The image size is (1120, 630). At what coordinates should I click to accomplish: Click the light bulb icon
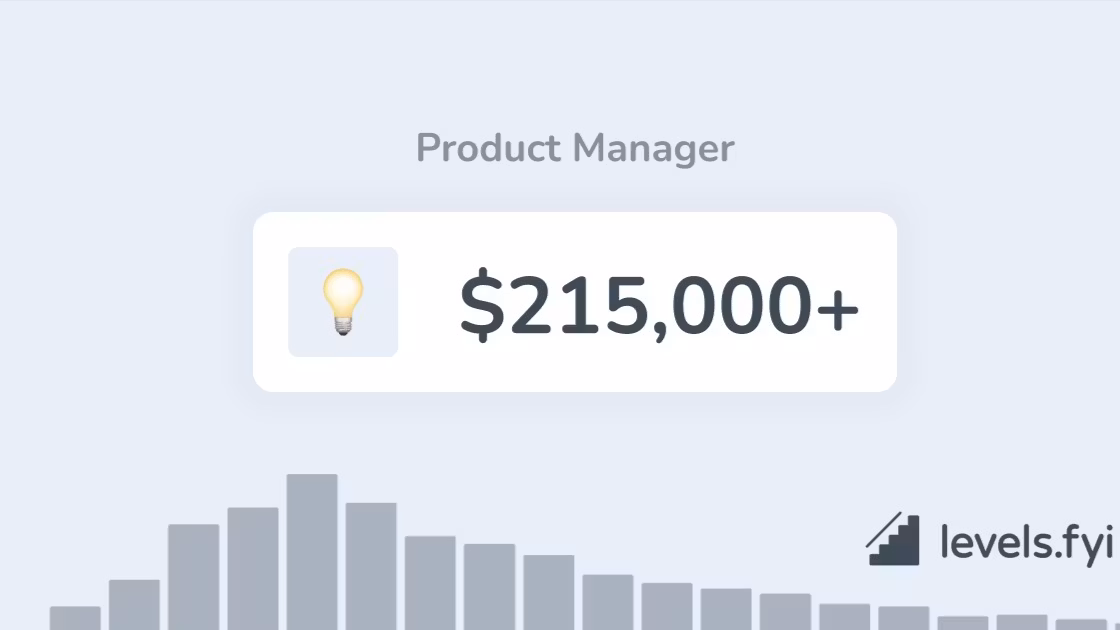tap(343, 302)
